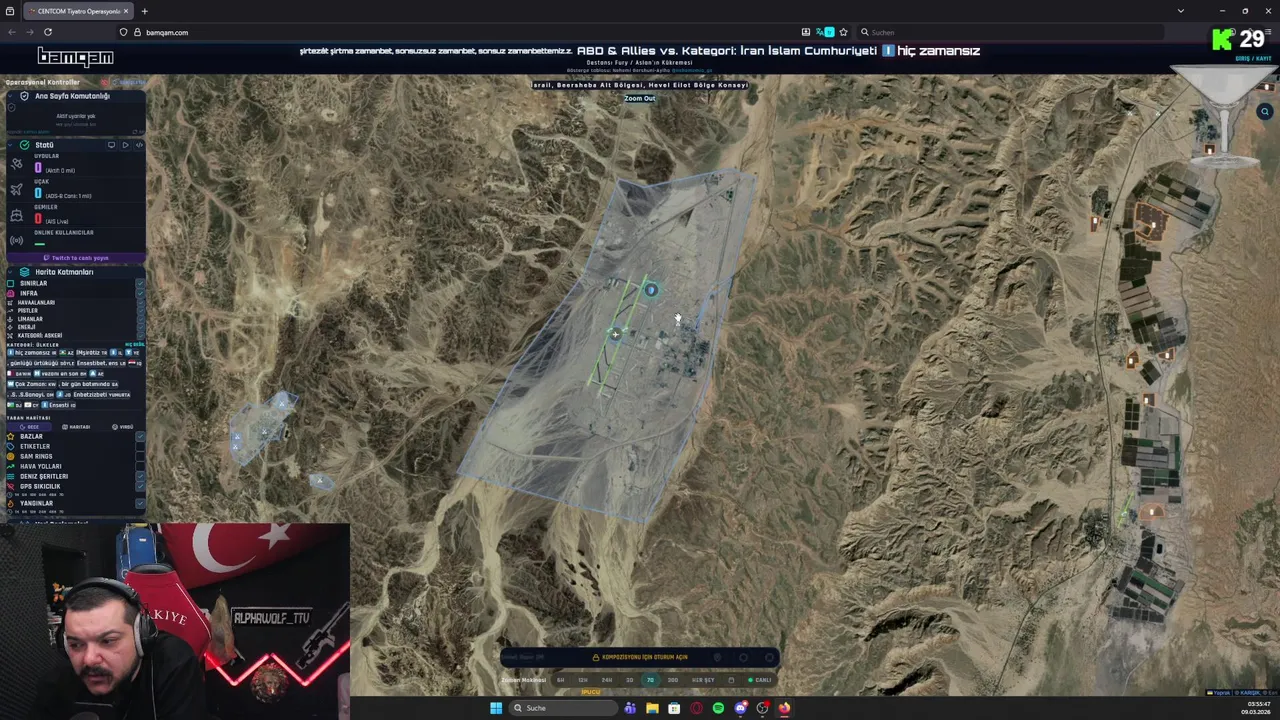Click the Firefox icon in taskbar

click(784, 708)
